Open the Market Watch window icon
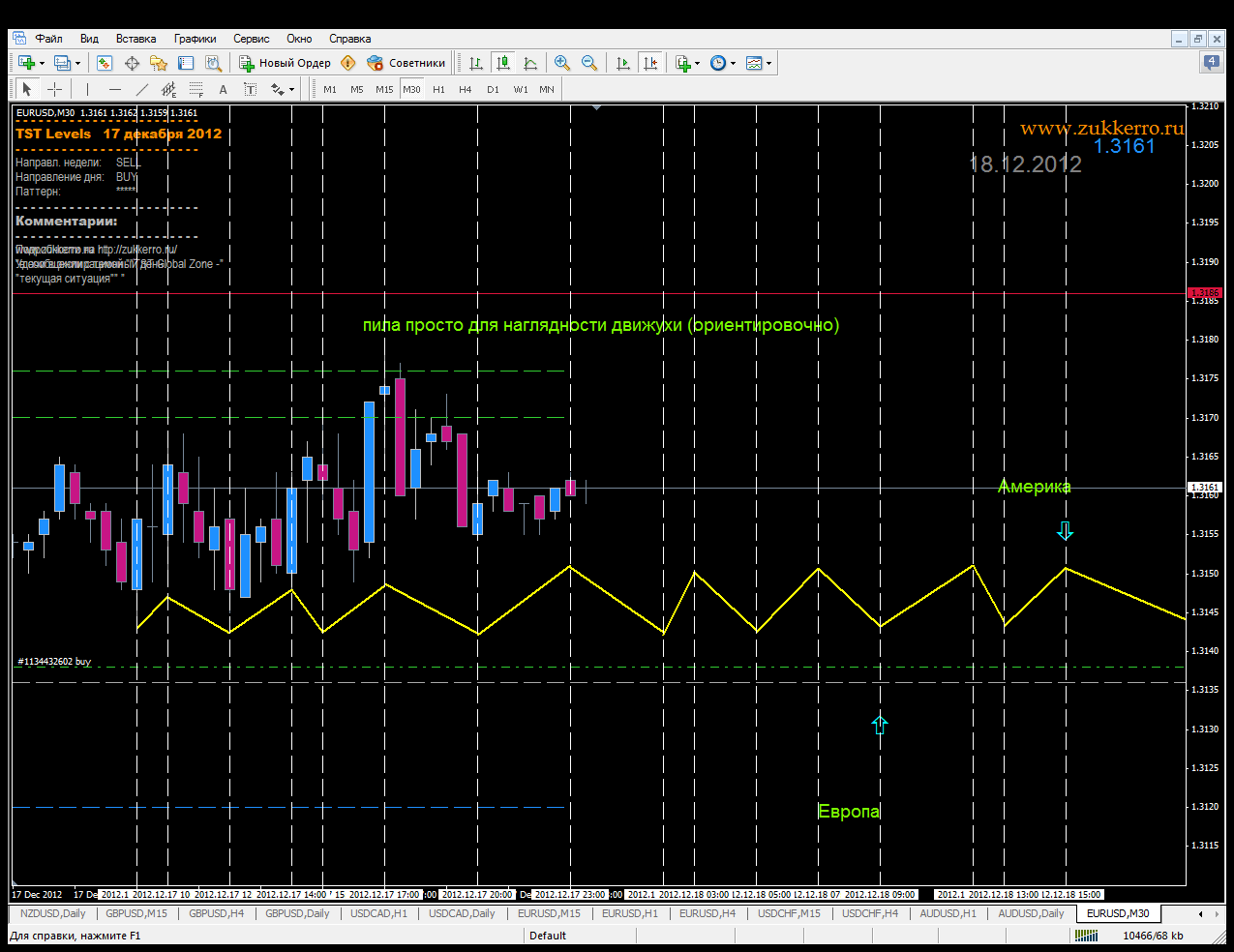The height and width of the screenshot is (952, 1234). point(105,63)
